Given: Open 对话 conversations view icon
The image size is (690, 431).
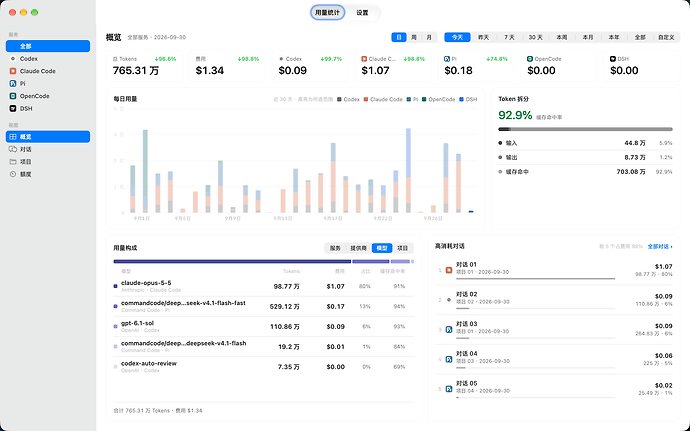Looking at the screenshot, I should coord(13,149).
